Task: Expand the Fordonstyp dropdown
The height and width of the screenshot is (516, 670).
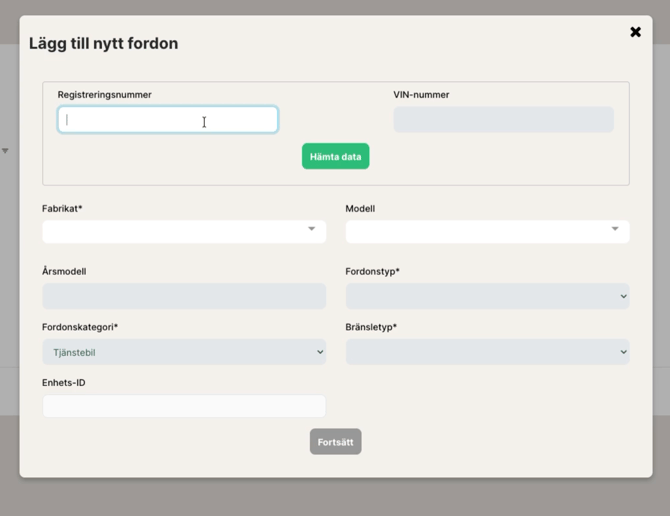Action: (480, 296)
